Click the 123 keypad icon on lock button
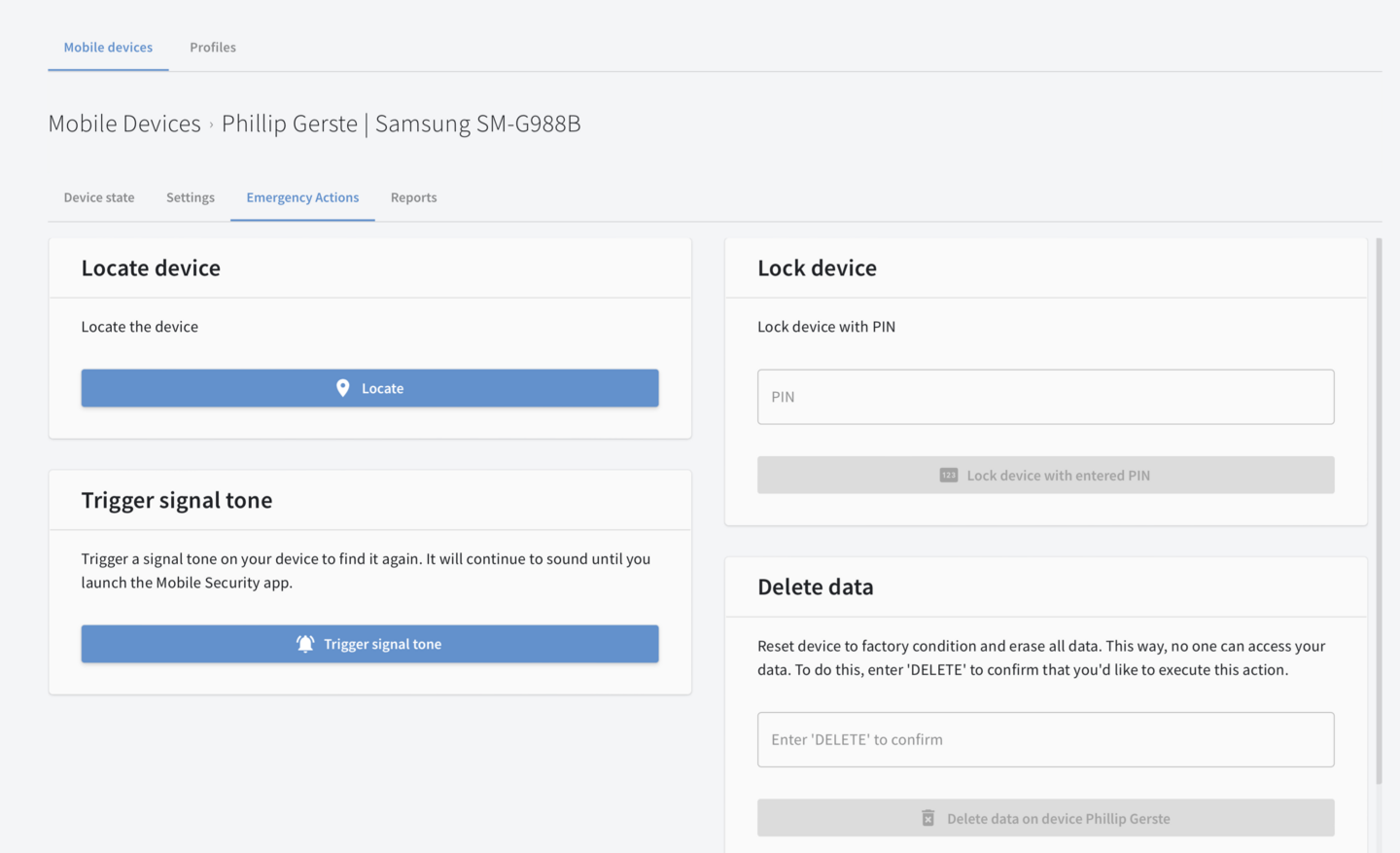Screen dimensions: 1400x853 click(x=948, y=476)
